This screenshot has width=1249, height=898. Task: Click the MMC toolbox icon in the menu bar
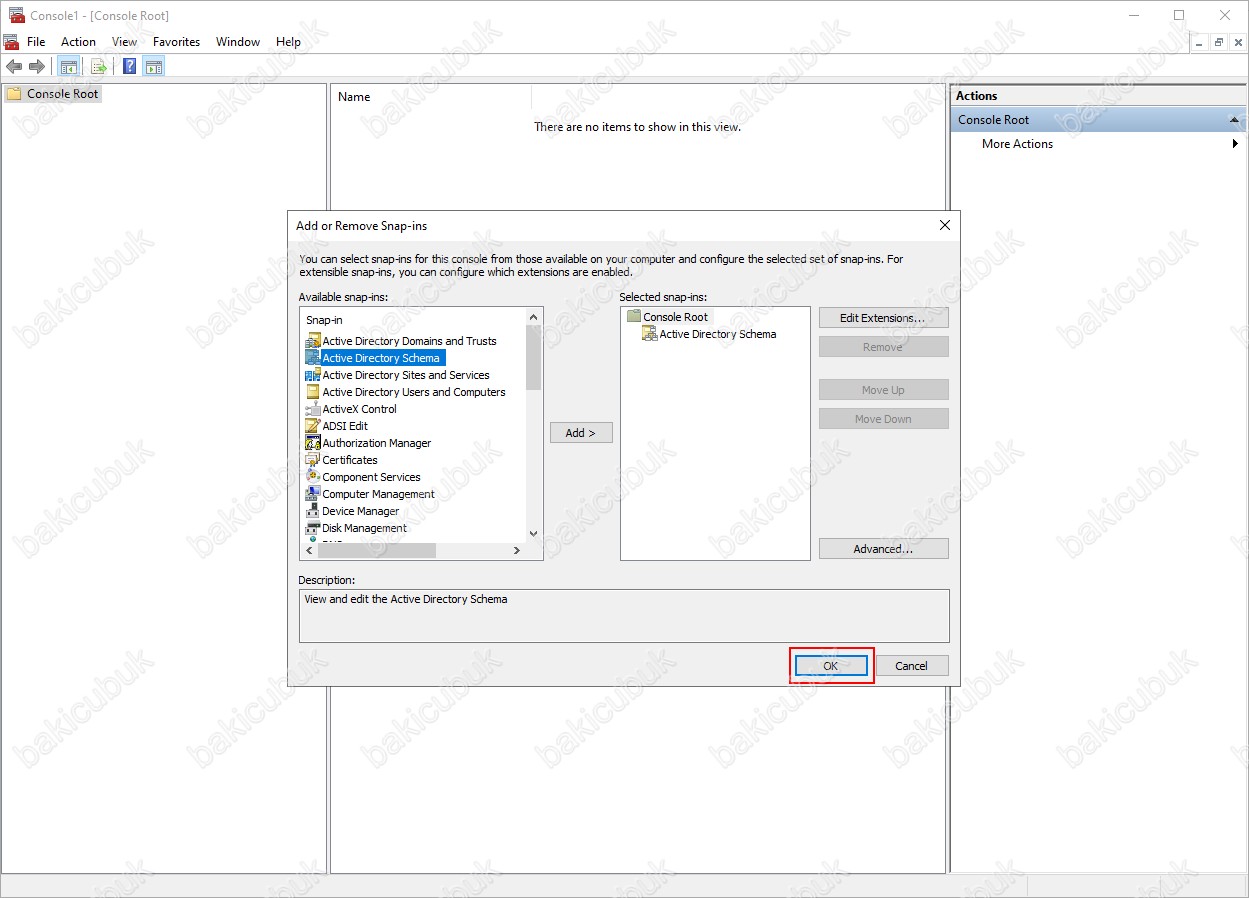point(11,42)
